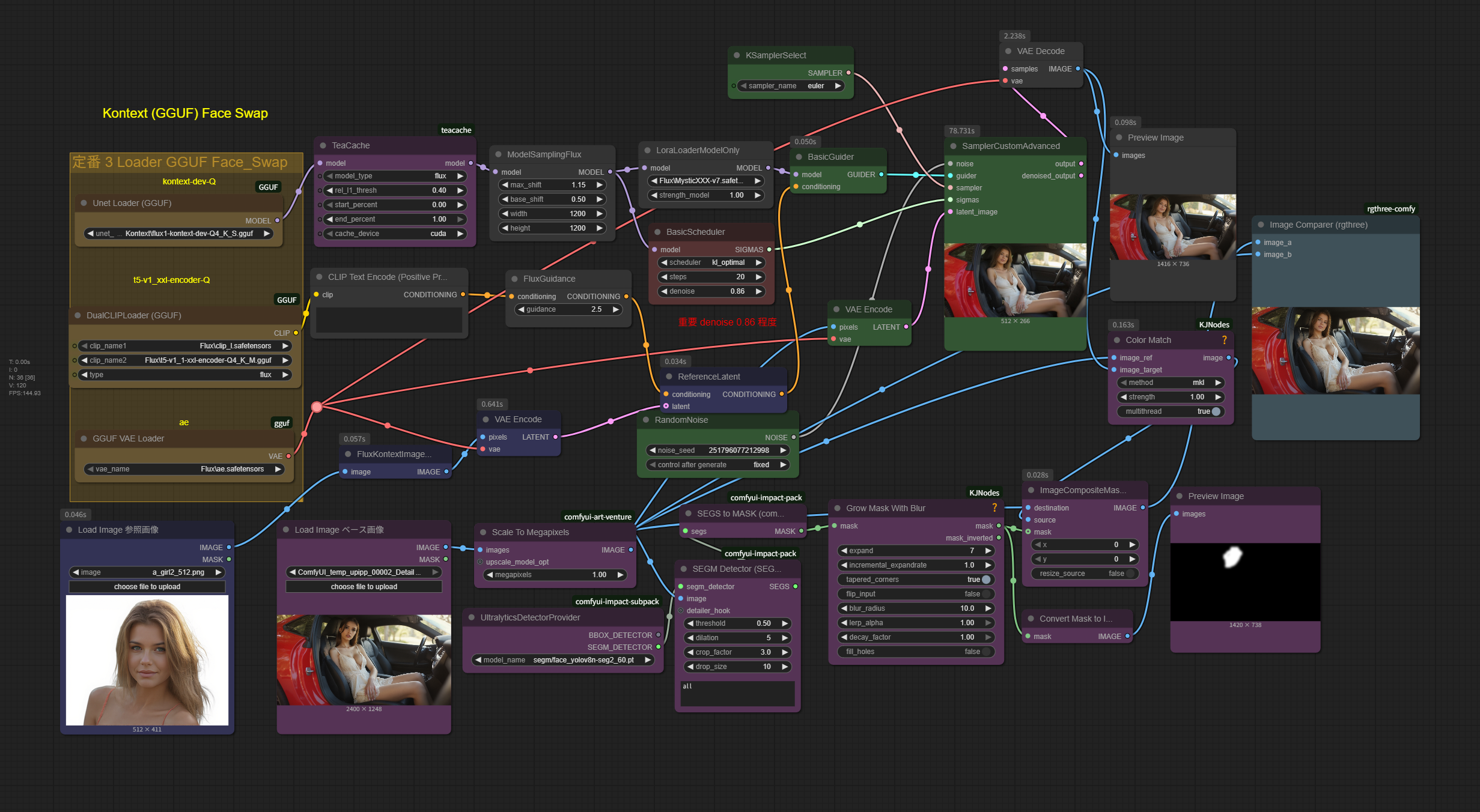Screen dimensions: 1480x812
Task: Toggle the multithread switch in Color Match
Action: (1216, 411)
